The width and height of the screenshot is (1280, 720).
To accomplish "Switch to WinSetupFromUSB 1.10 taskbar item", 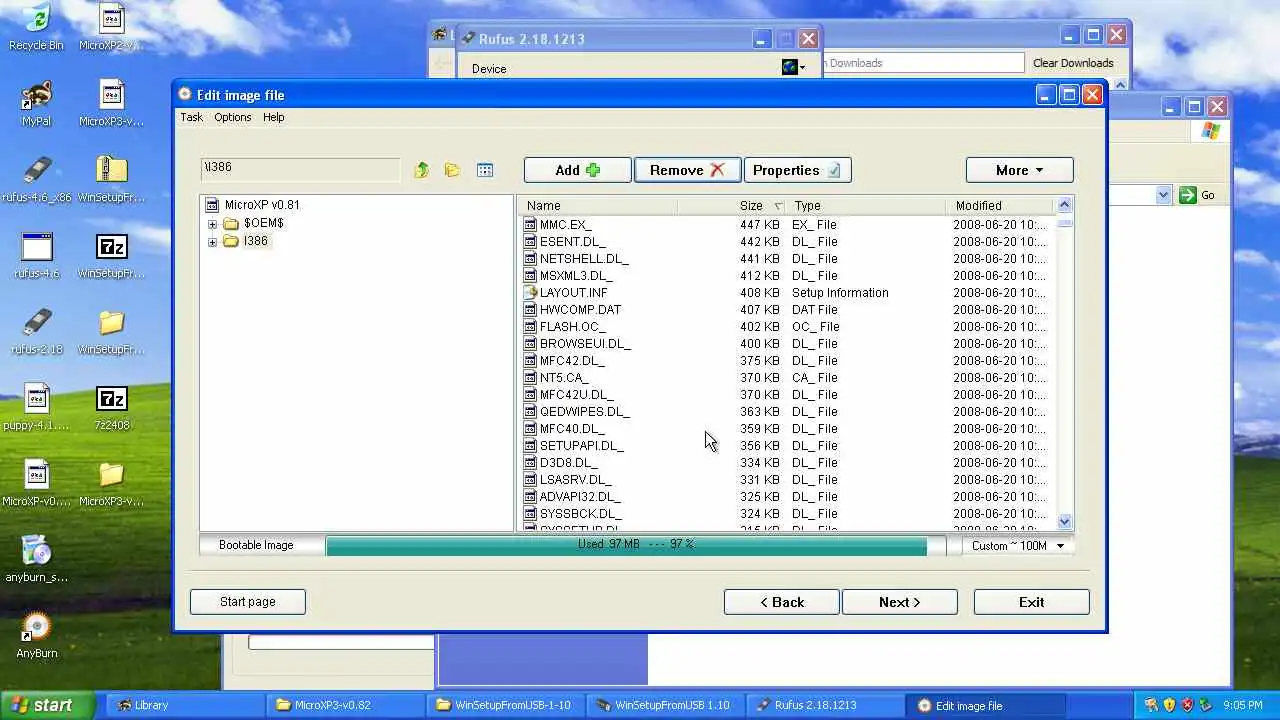I will [x=666, y=705].
